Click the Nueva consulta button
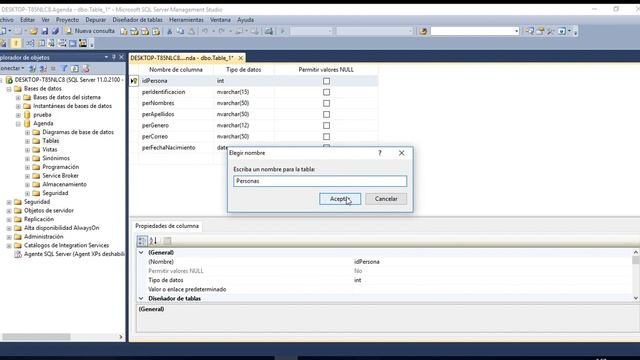The height and width of the screenshot is (360, 640). pyautogui.click(x=90, y=31)
